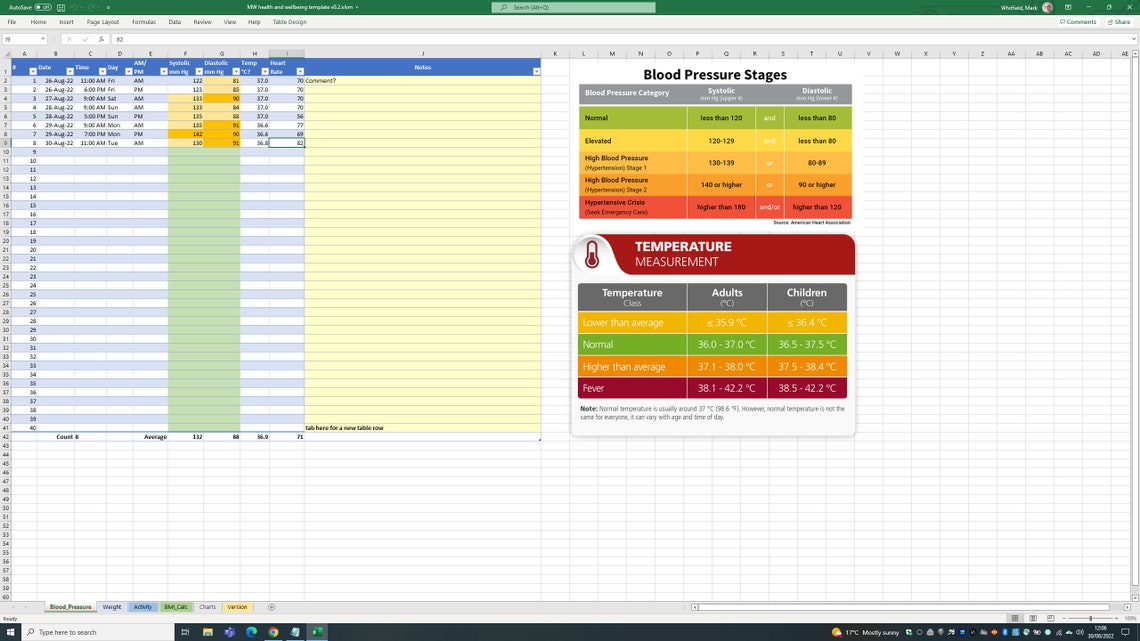Open Comments from the title bar icon
The height and width of the screenshot is (641, 1140).
[x=1078, y=21]
